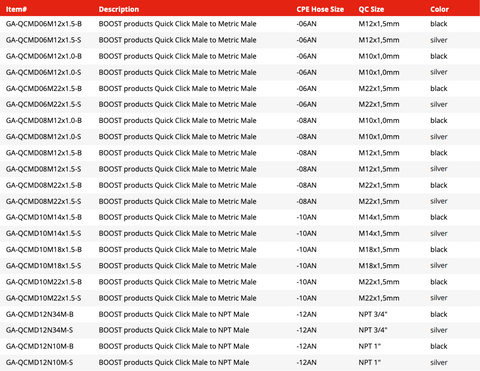Click QC size M18x1,5mm in the GA-QCMD10M18x1.5-B row
Viewport: 480px width, 371px height.
tap(379, 250)
